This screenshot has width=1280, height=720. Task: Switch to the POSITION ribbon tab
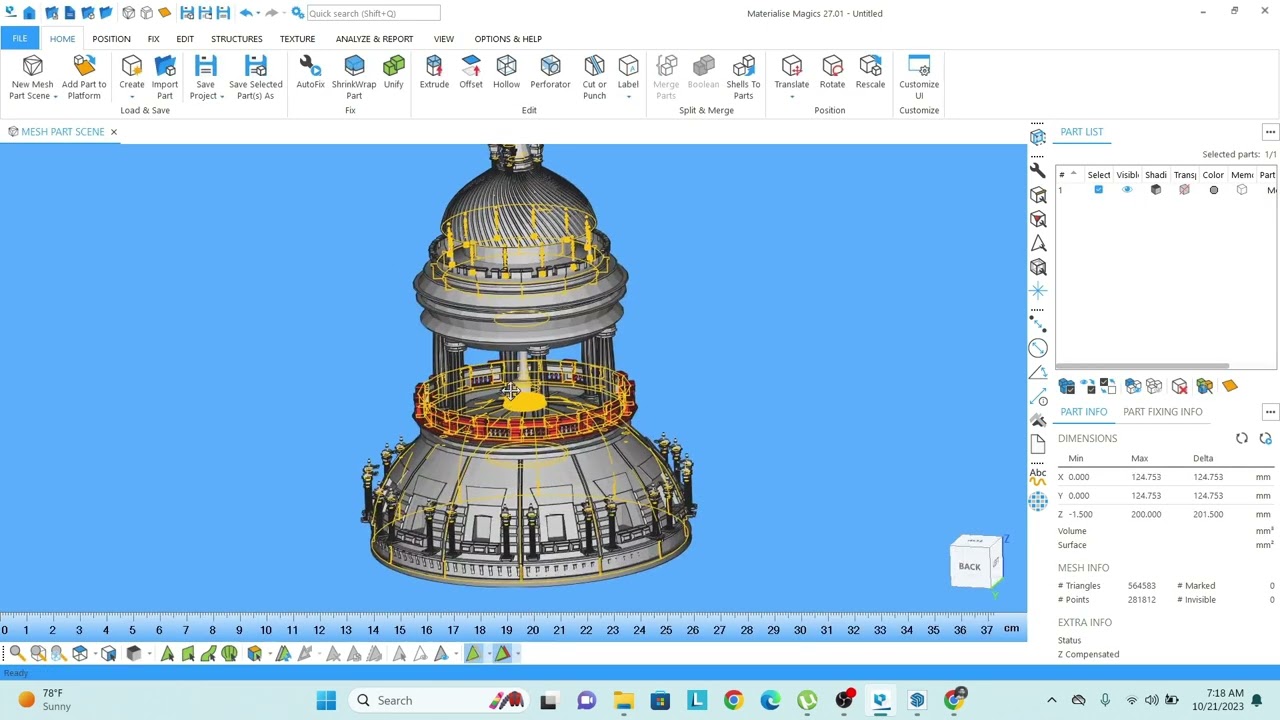[111, 38]
